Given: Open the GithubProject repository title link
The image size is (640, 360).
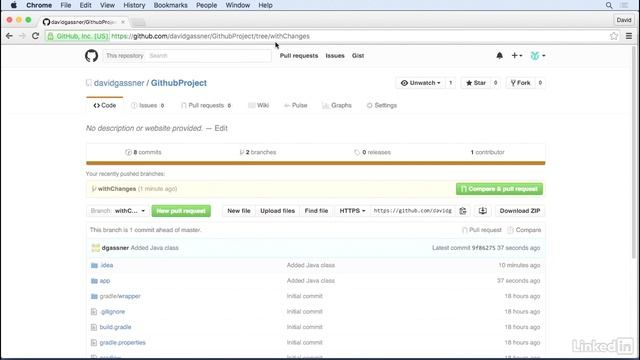Looking at the screenshot, I should pyautogui.click(x=179, y=83).
